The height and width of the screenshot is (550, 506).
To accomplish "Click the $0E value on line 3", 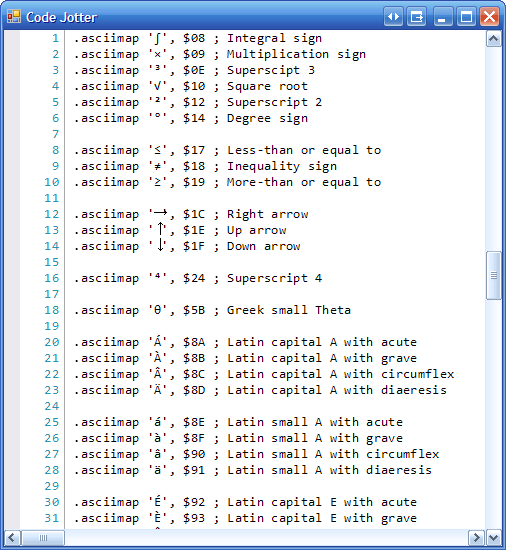I will pos(194,71).
